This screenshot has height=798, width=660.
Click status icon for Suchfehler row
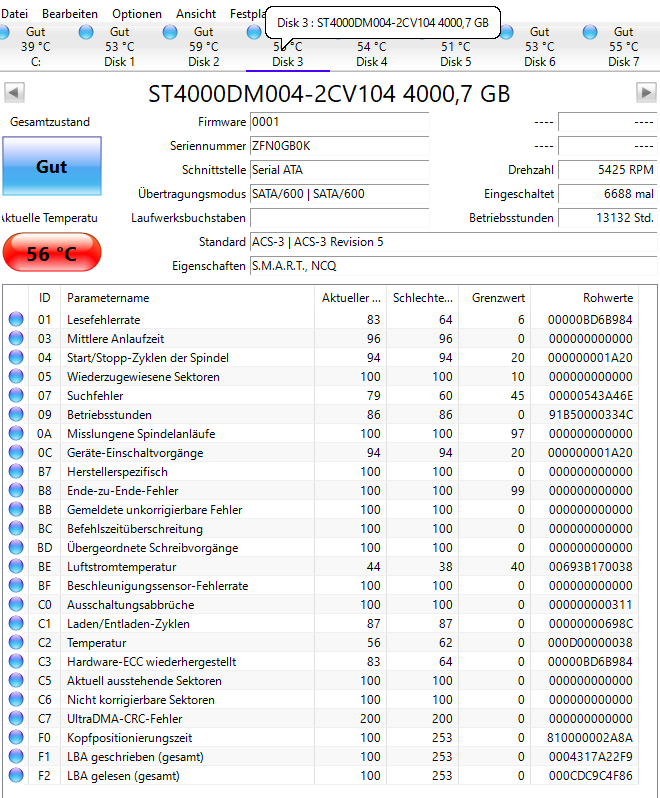16,395
